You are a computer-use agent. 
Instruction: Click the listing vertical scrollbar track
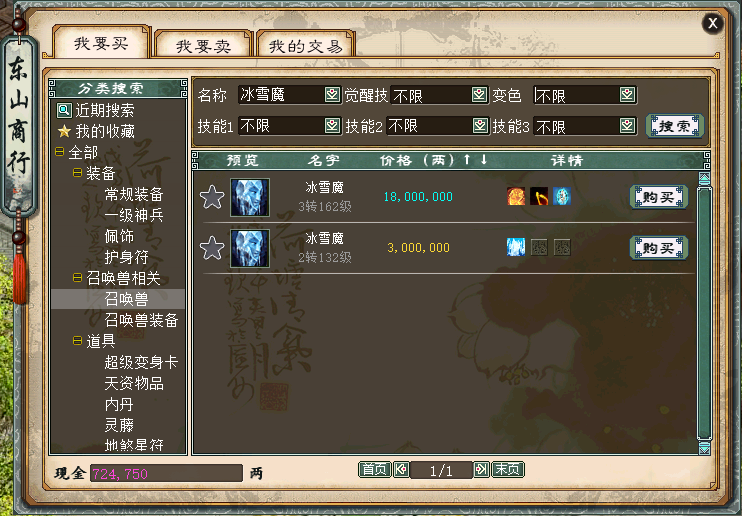click(704, 314)
